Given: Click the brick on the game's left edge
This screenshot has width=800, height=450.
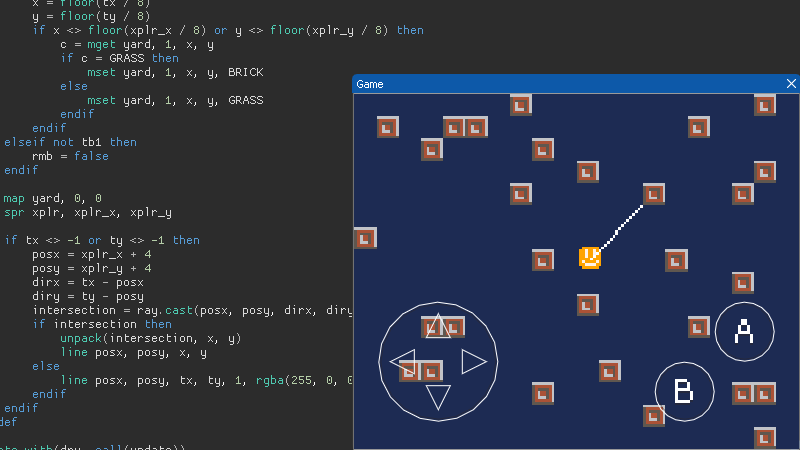Looking at the screenshot, I should click(x=365, y=238).
